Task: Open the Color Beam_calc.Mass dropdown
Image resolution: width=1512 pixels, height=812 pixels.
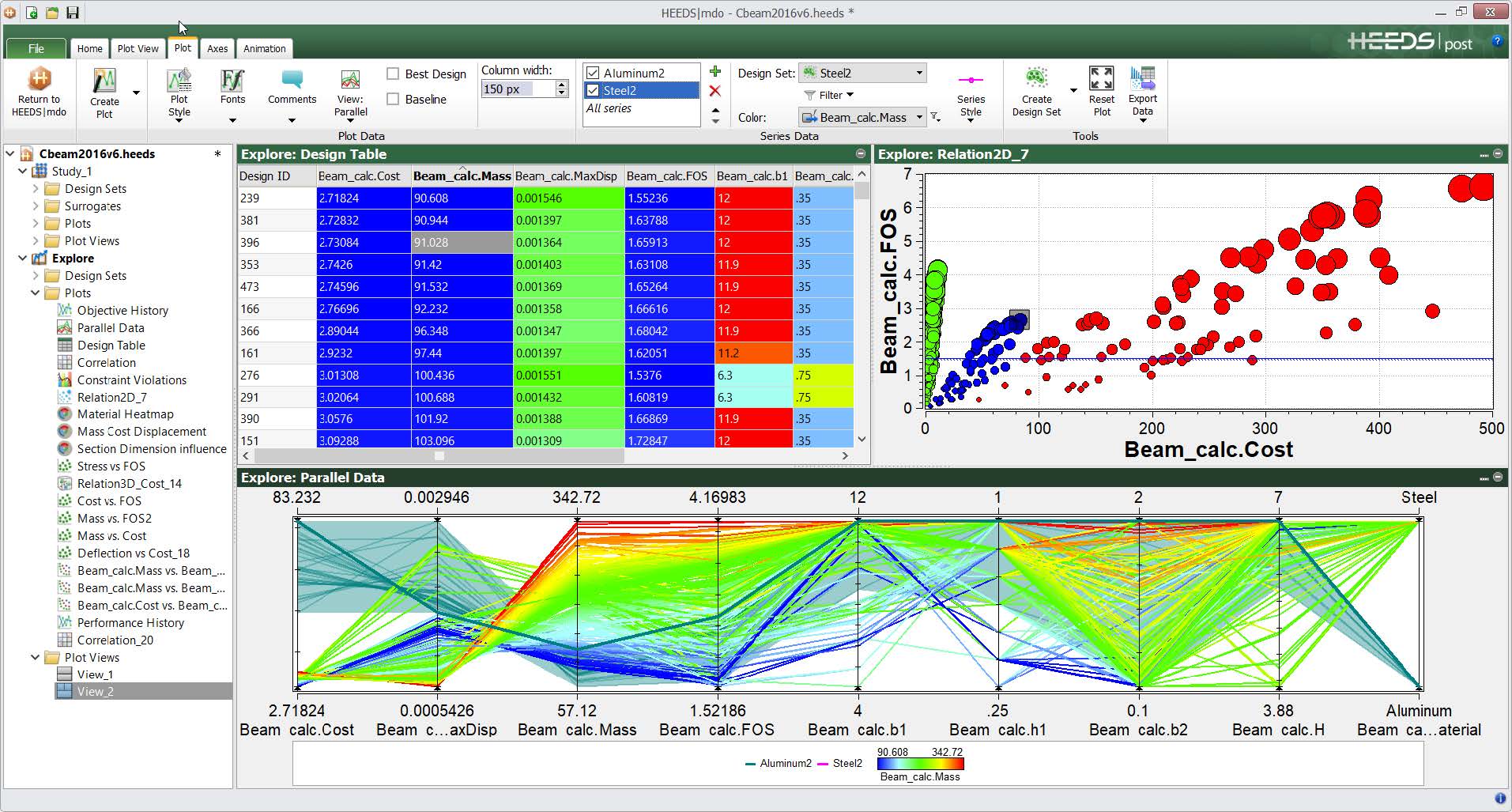Action: pos(862,117)
